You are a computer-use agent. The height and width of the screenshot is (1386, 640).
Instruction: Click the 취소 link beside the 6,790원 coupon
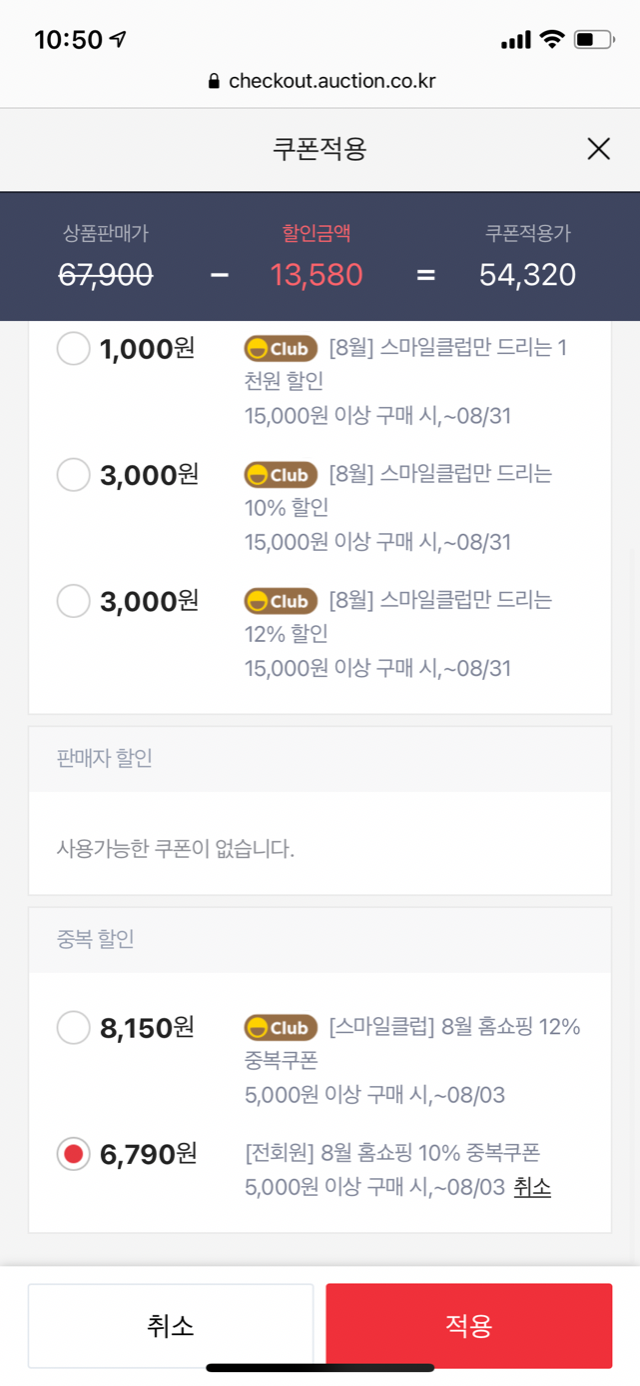click(x=532, y=1187)
